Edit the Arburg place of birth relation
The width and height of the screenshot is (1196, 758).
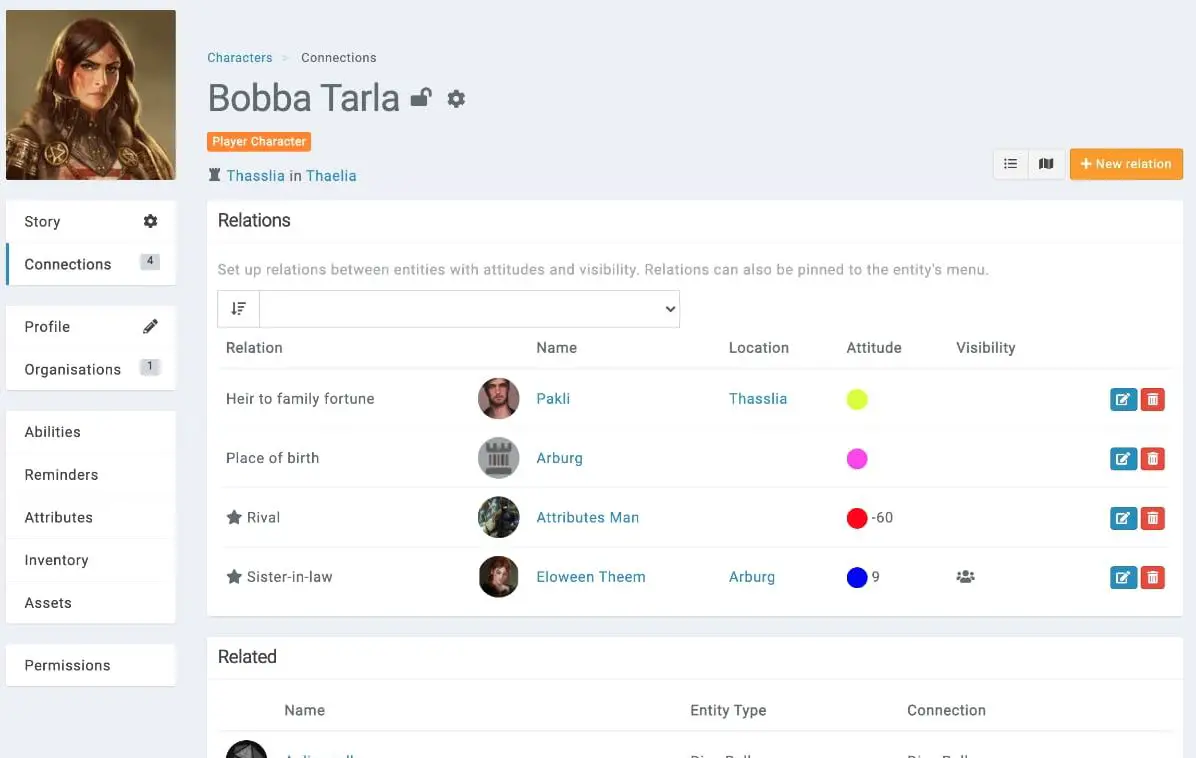pos(1124,458)
